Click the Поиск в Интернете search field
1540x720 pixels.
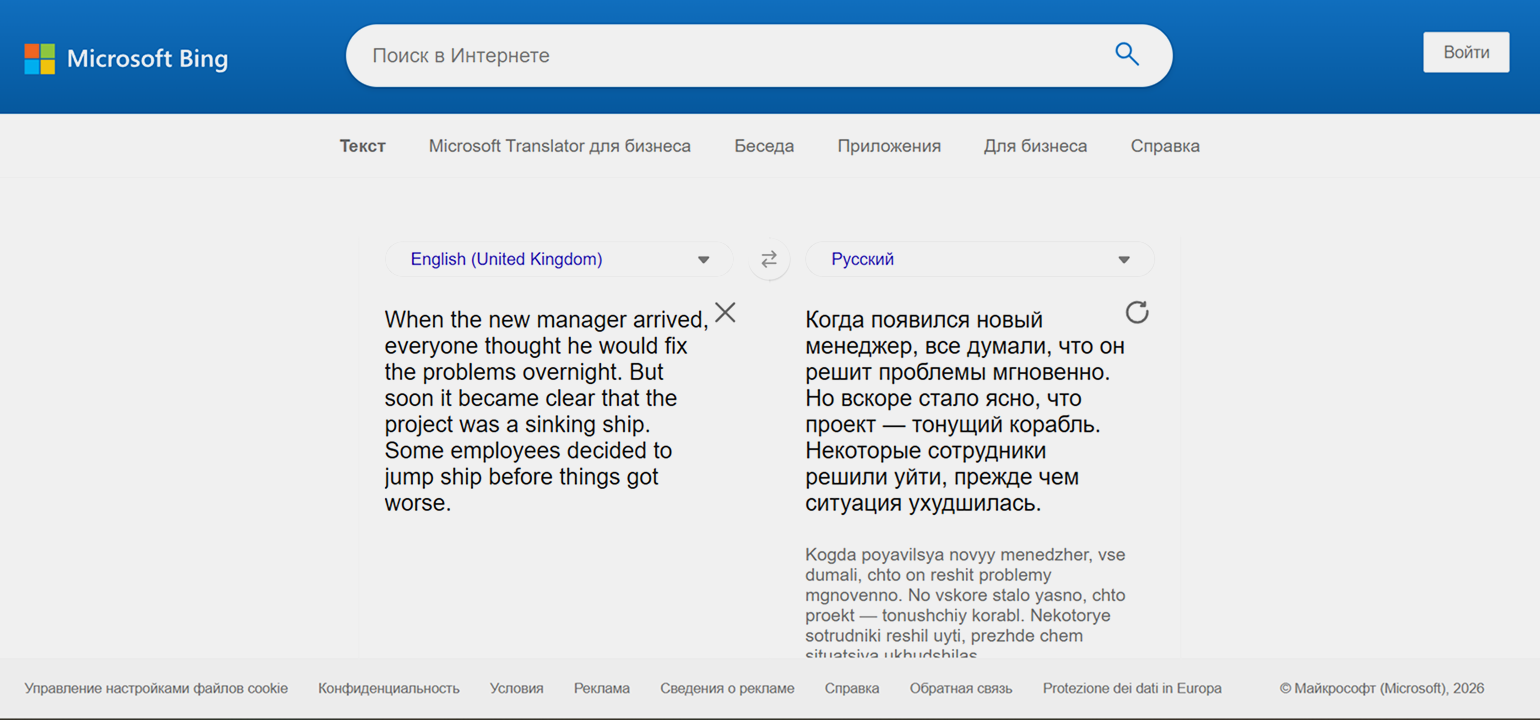(730, 56)
